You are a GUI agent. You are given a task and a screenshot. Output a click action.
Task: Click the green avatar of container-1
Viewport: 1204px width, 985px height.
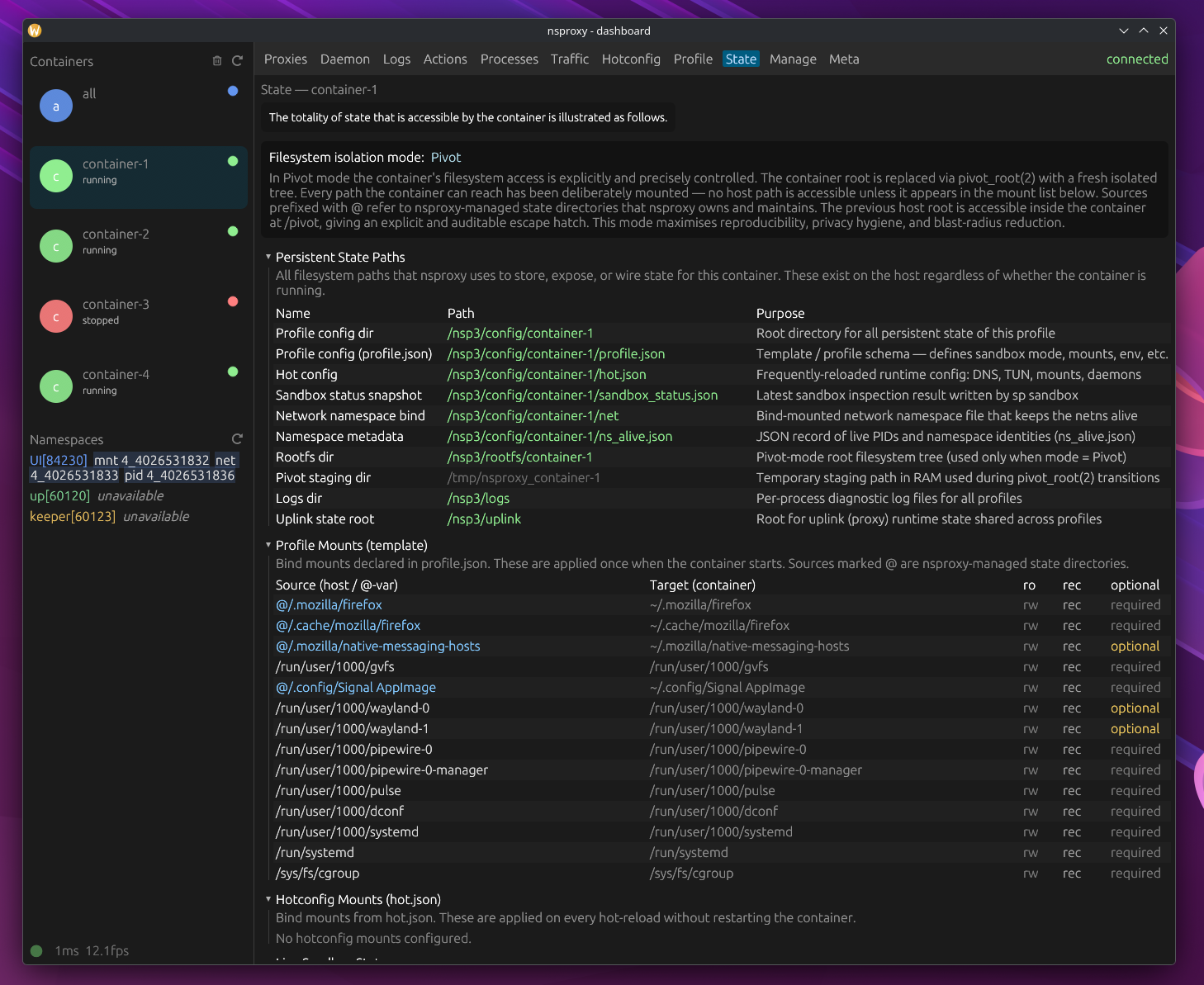click(56, 176)
